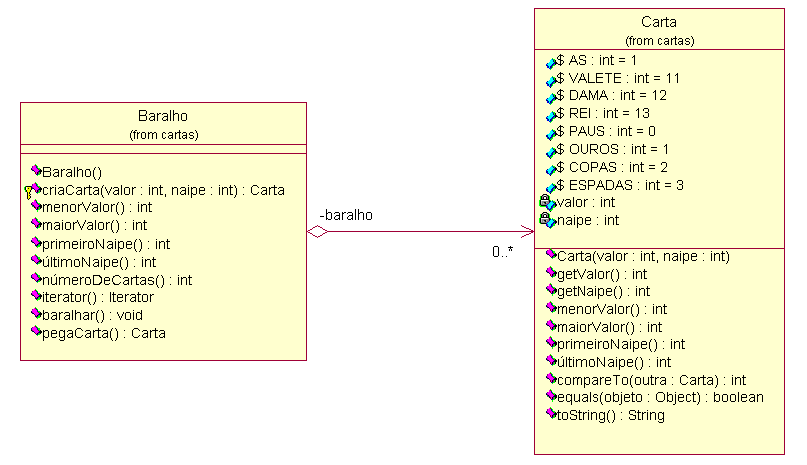Click the icon beside compareTo
The width and height of the screenshot is (807, 465).
(x=551, y=378)
